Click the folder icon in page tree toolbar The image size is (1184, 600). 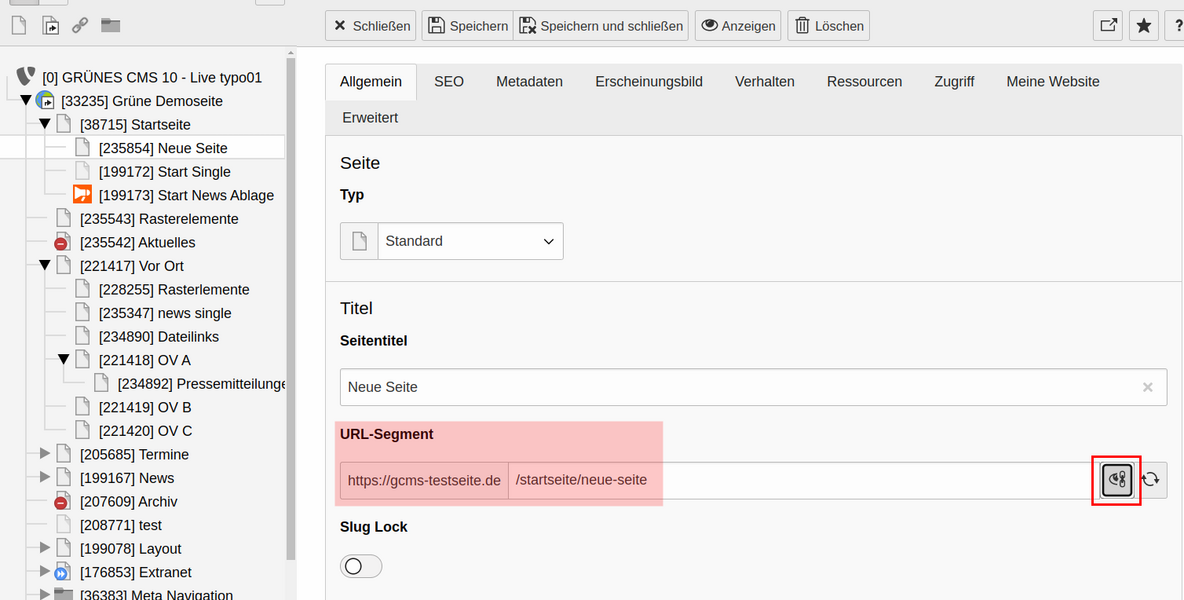pos(111,26)
